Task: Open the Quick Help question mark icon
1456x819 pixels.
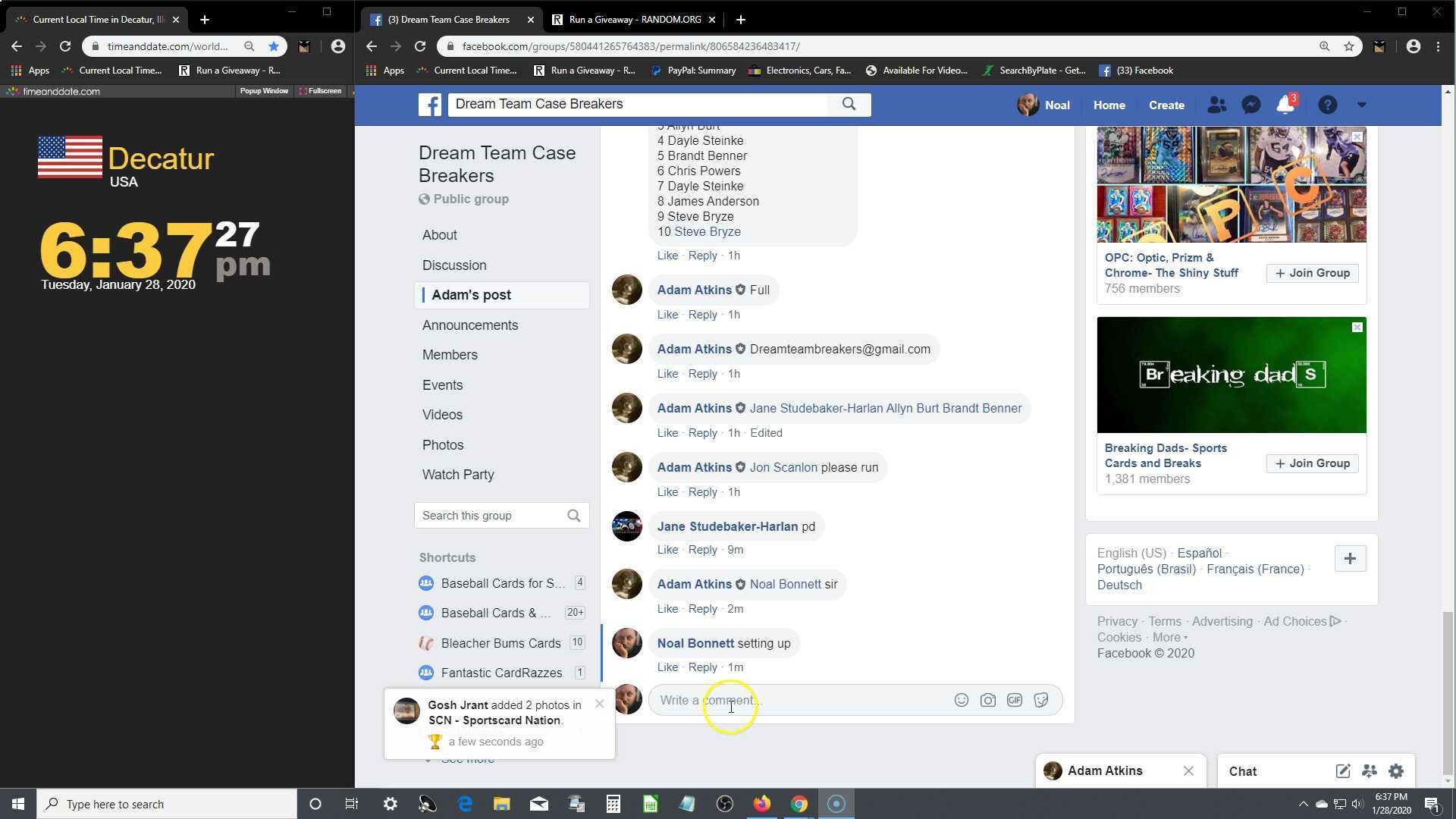Action: tap(1327, 105)
